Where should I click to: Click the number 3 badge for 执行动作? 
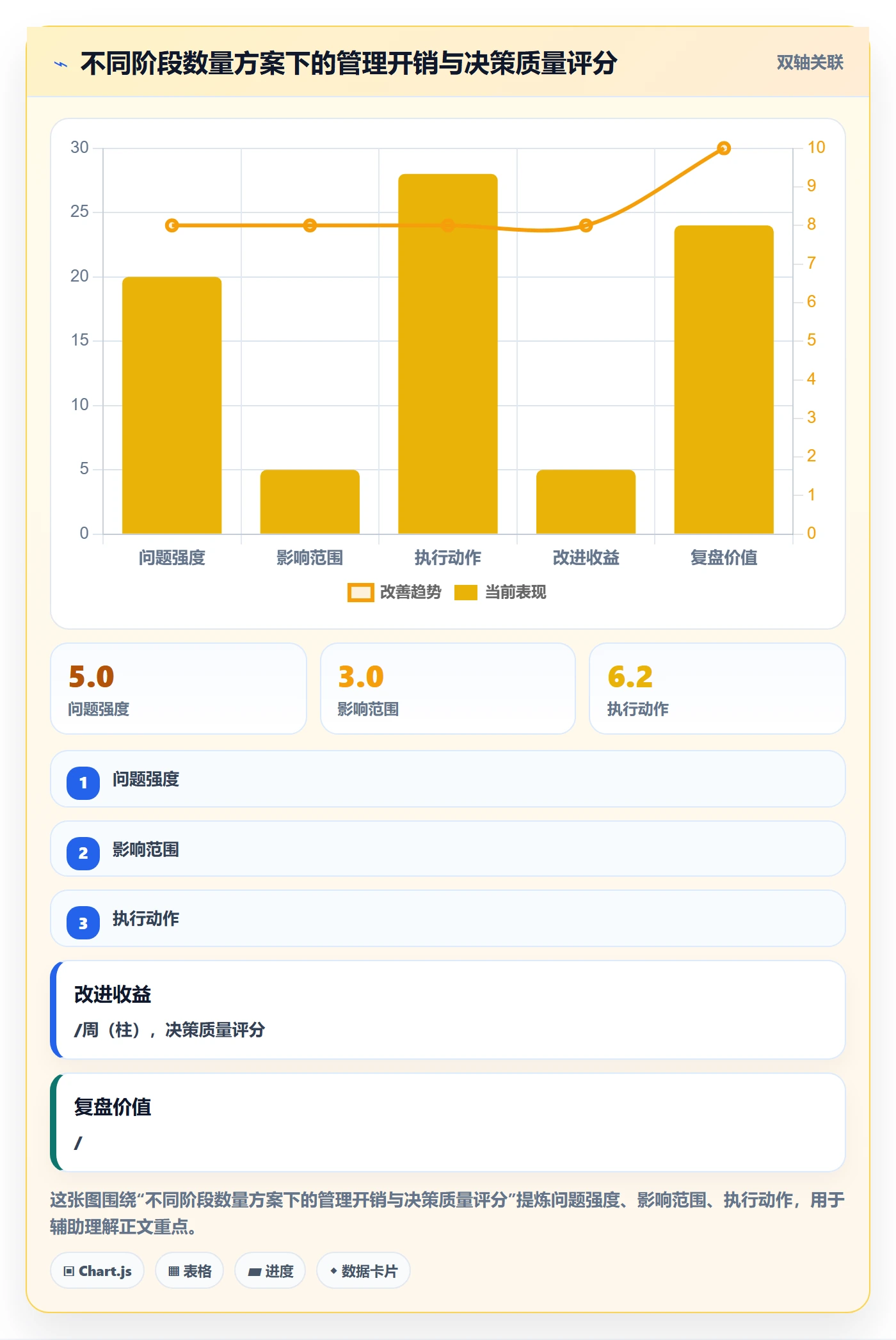pyautogui.click(x=83, y=923)
